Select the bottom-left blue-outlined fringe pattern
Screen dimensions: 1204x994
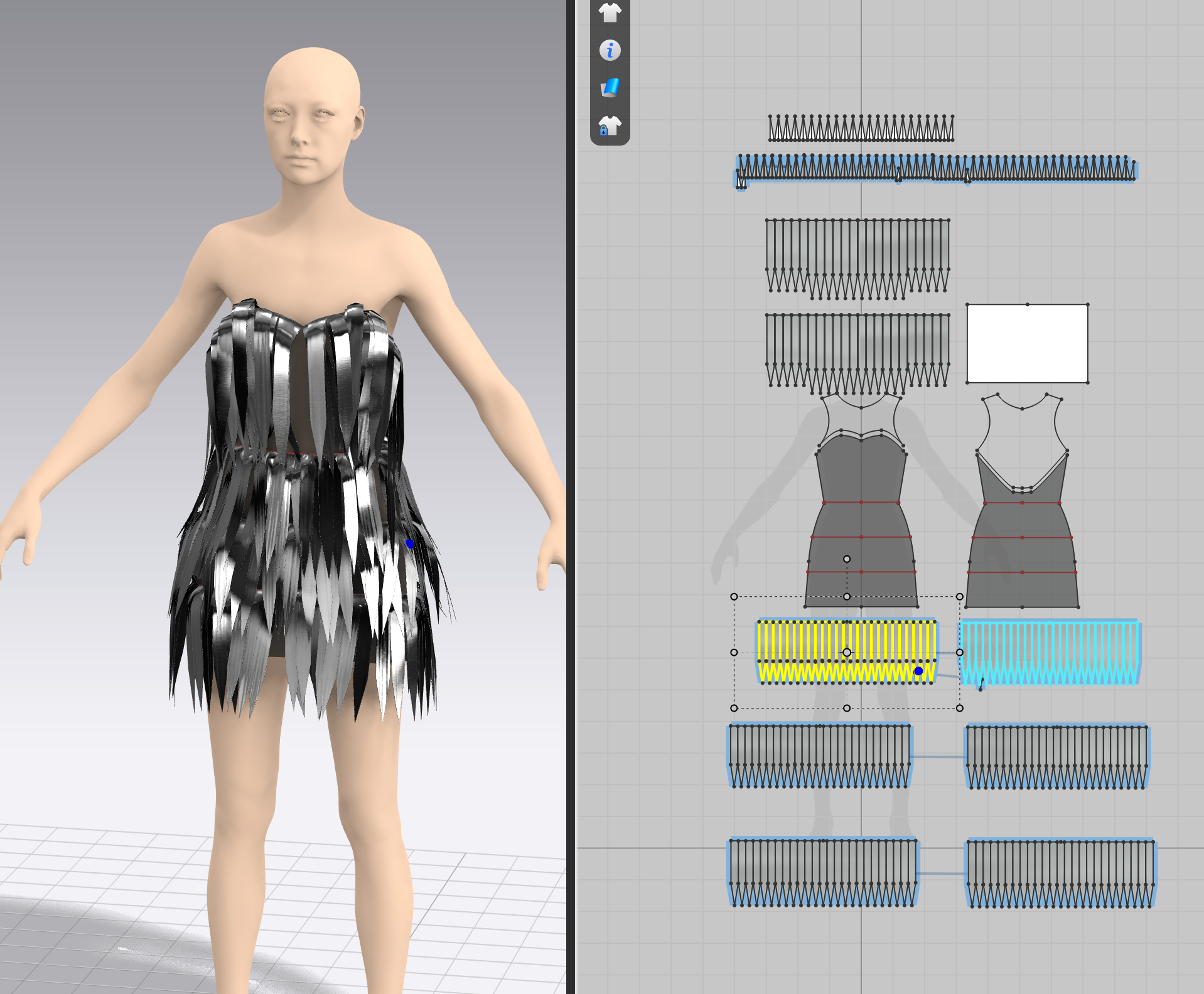(823, 872)
